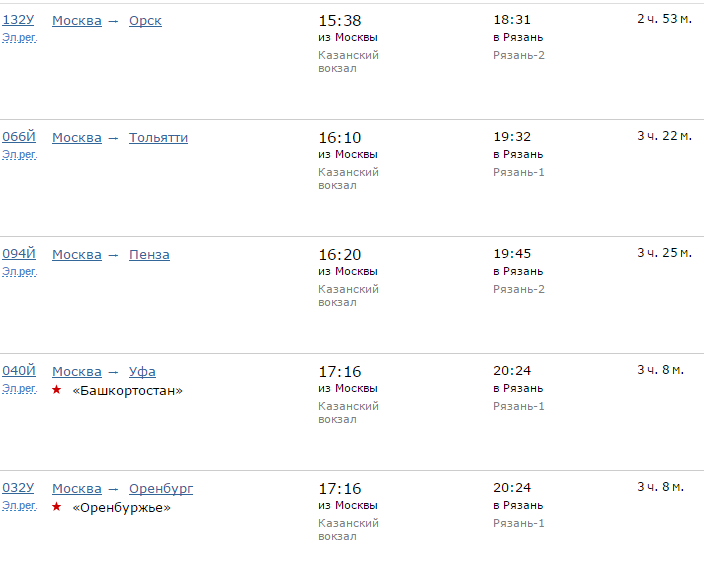Open train 132У details

point(18,20)
